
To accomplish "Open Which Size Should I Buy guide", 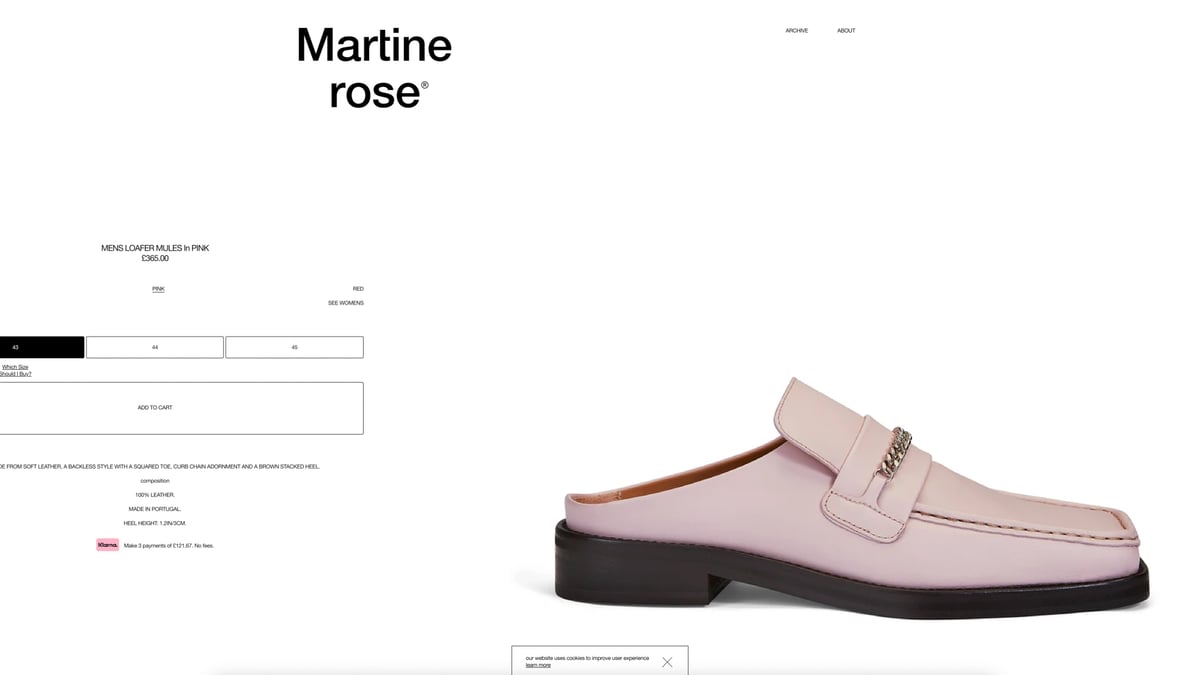I will click(15, 370).
